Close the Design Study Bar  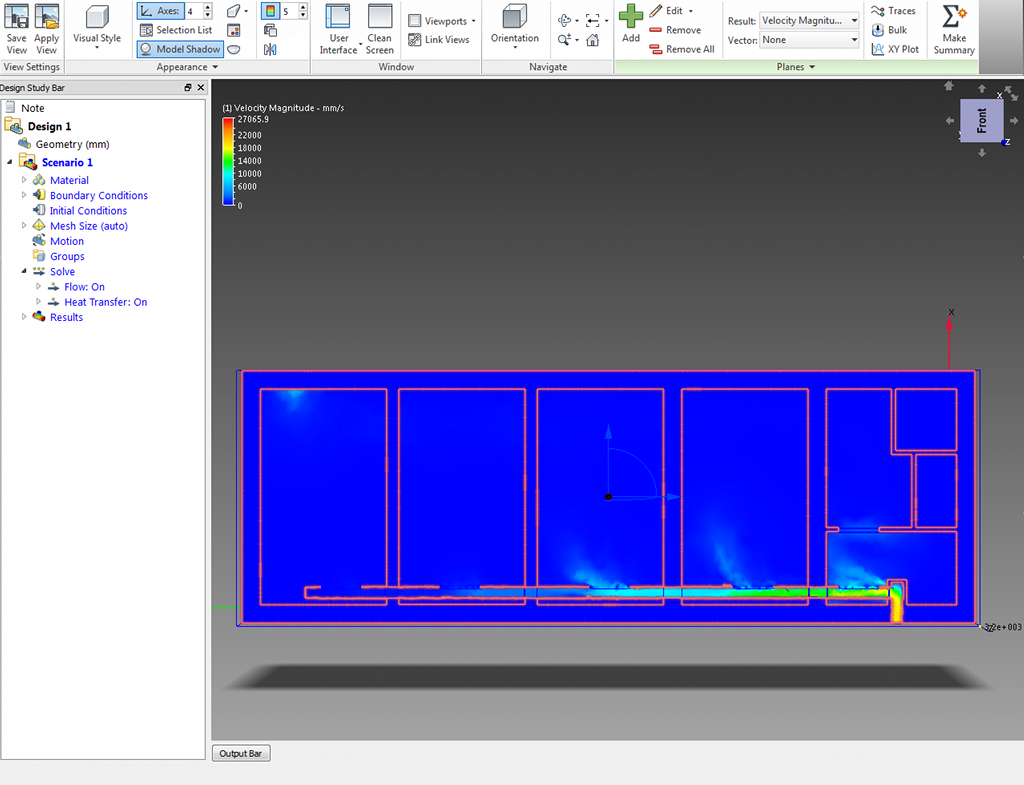coord(200,88)
